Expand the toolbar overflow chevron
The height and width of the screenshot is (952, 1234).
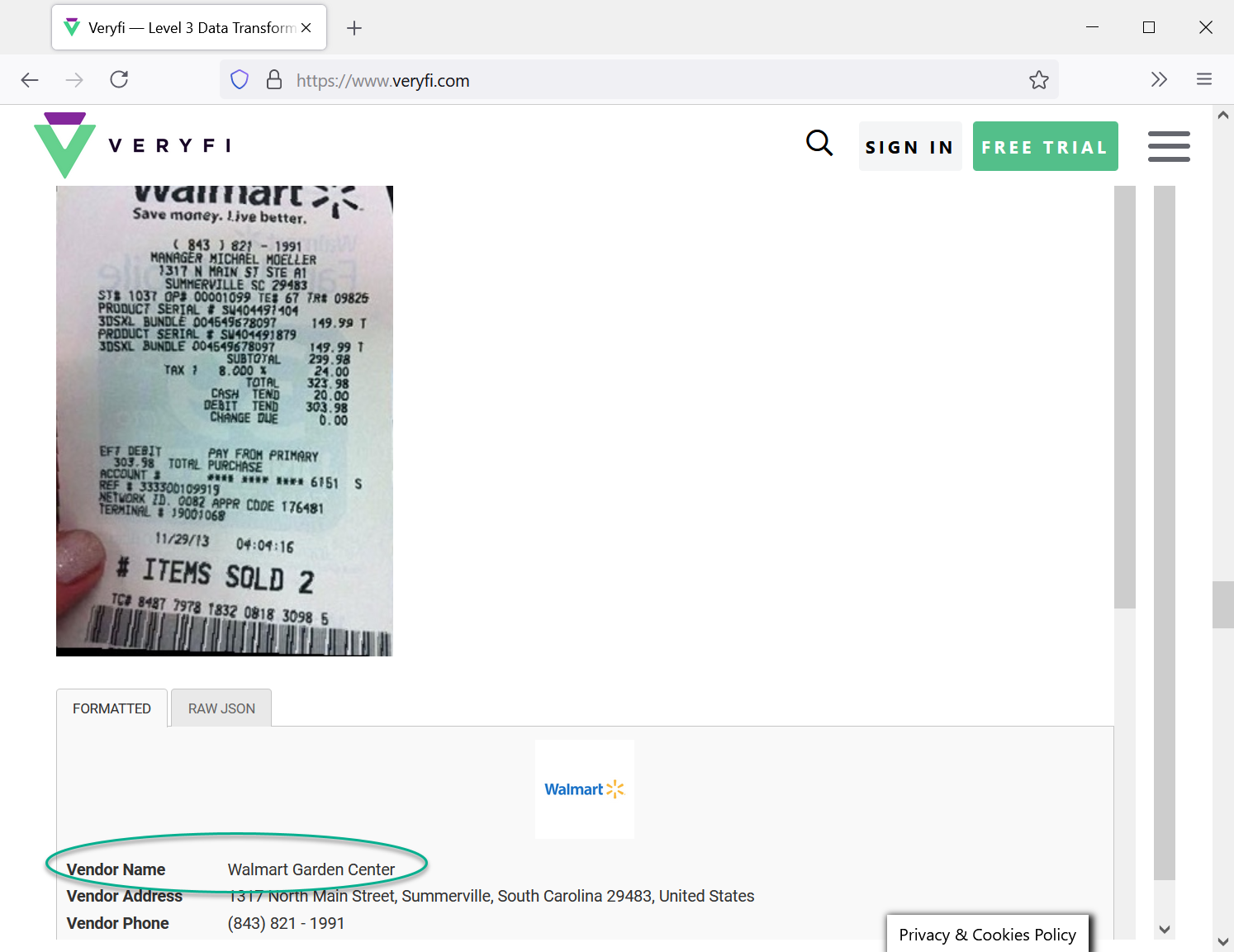pyautogui.click(x=1159, y=80)
